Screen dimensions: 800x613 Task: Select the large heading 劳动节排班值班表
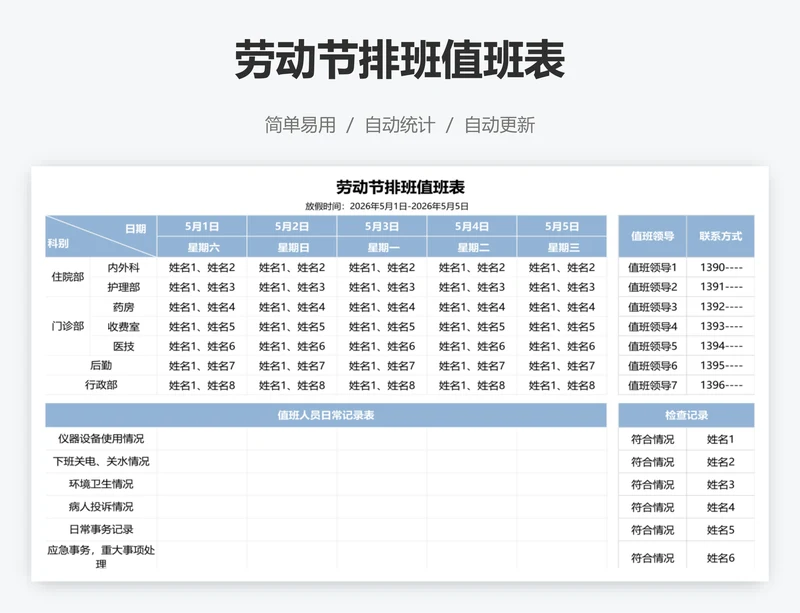[x=399, y=60]
